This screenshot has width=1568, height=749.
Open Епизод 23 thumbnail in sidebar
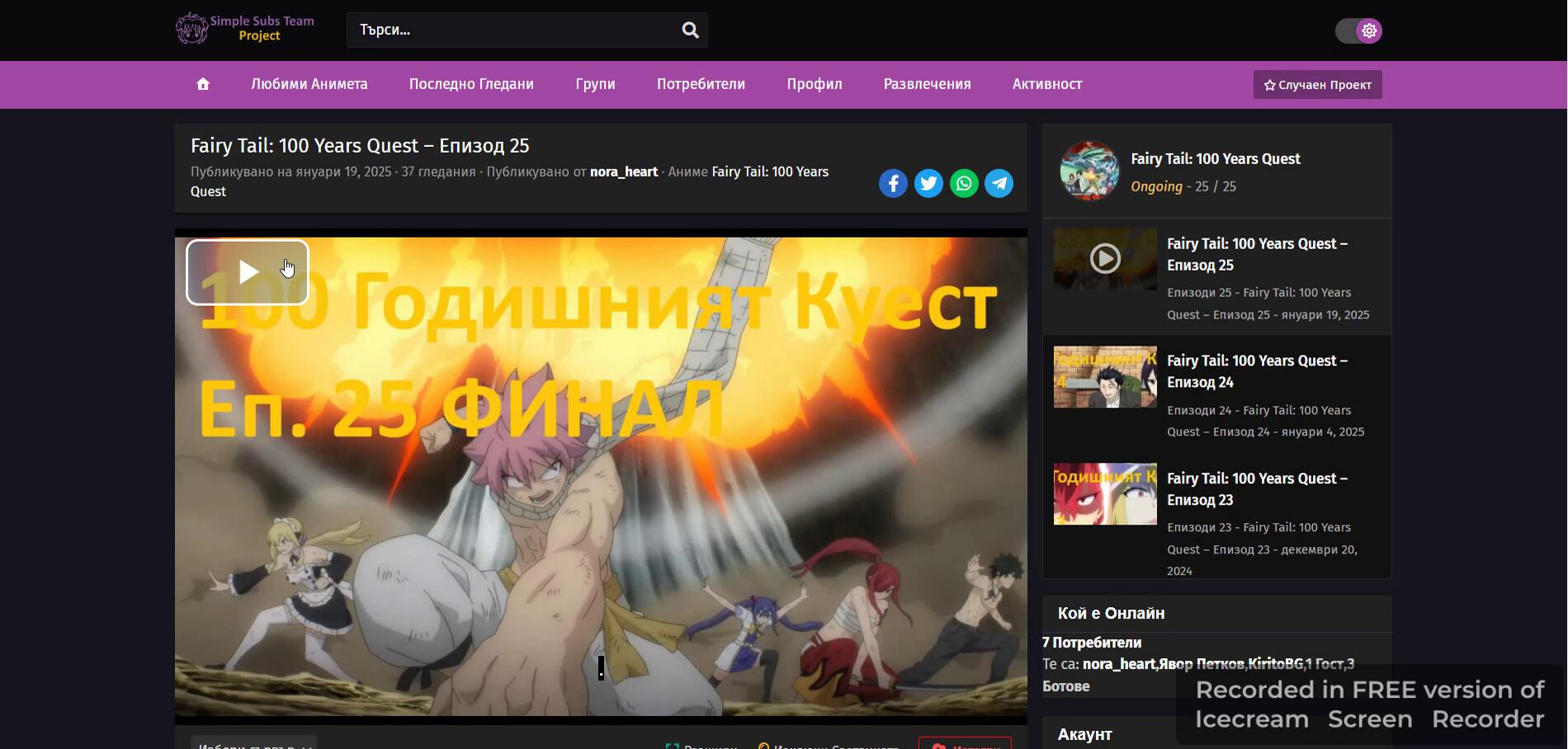pyautogui.click(x=1105, y=494)
